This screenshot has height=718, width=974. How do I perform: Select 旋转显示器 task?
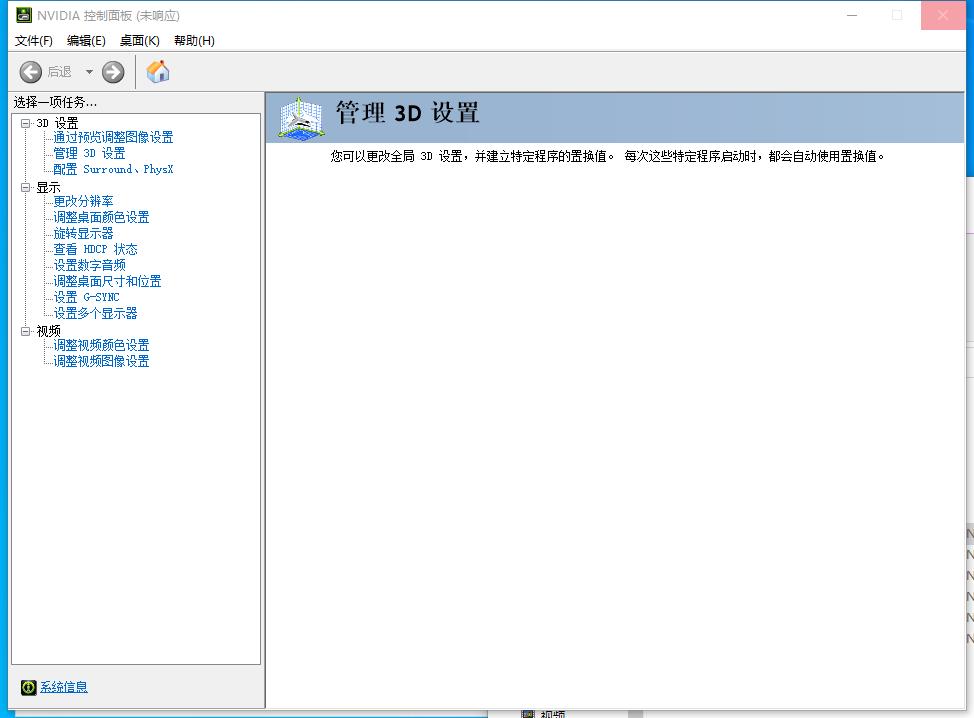tap(83, 234)
